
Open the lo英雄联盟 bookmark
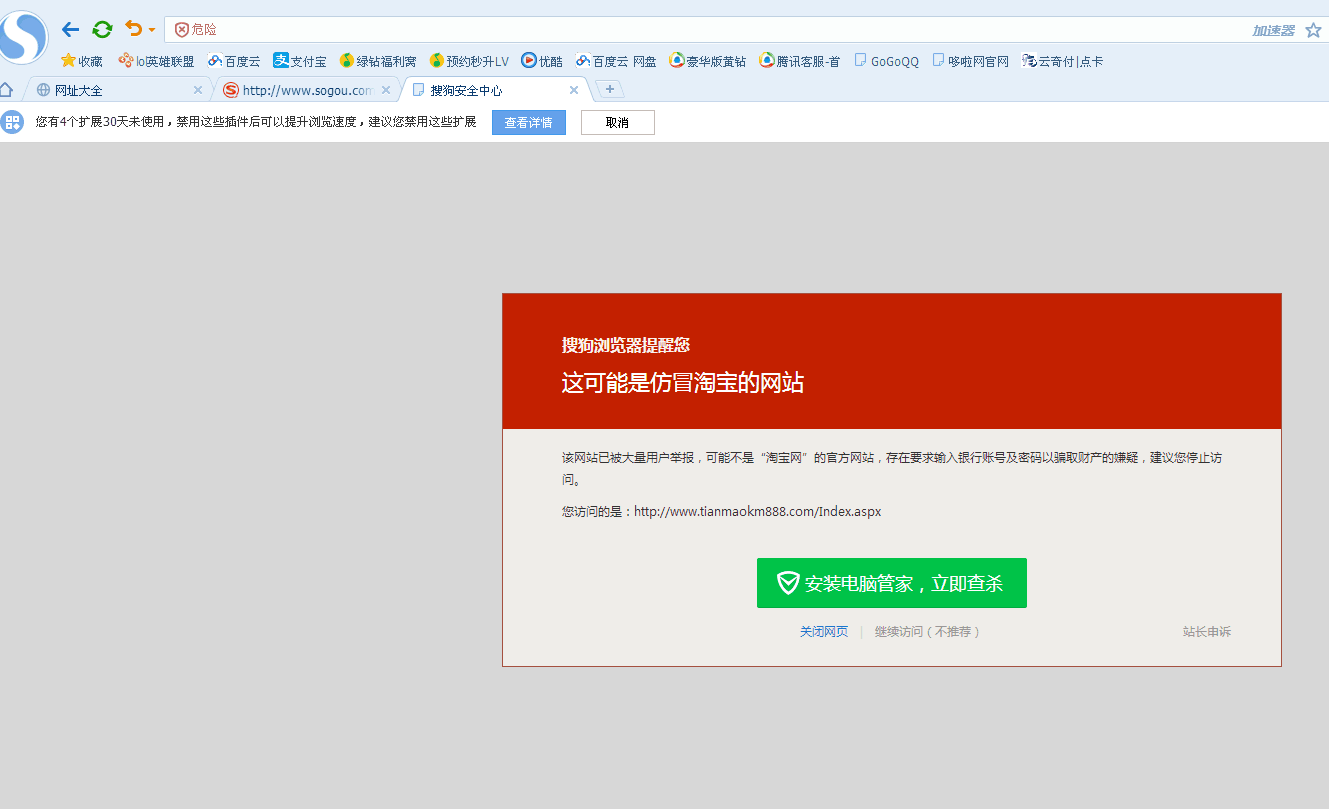tap(155, 61)
